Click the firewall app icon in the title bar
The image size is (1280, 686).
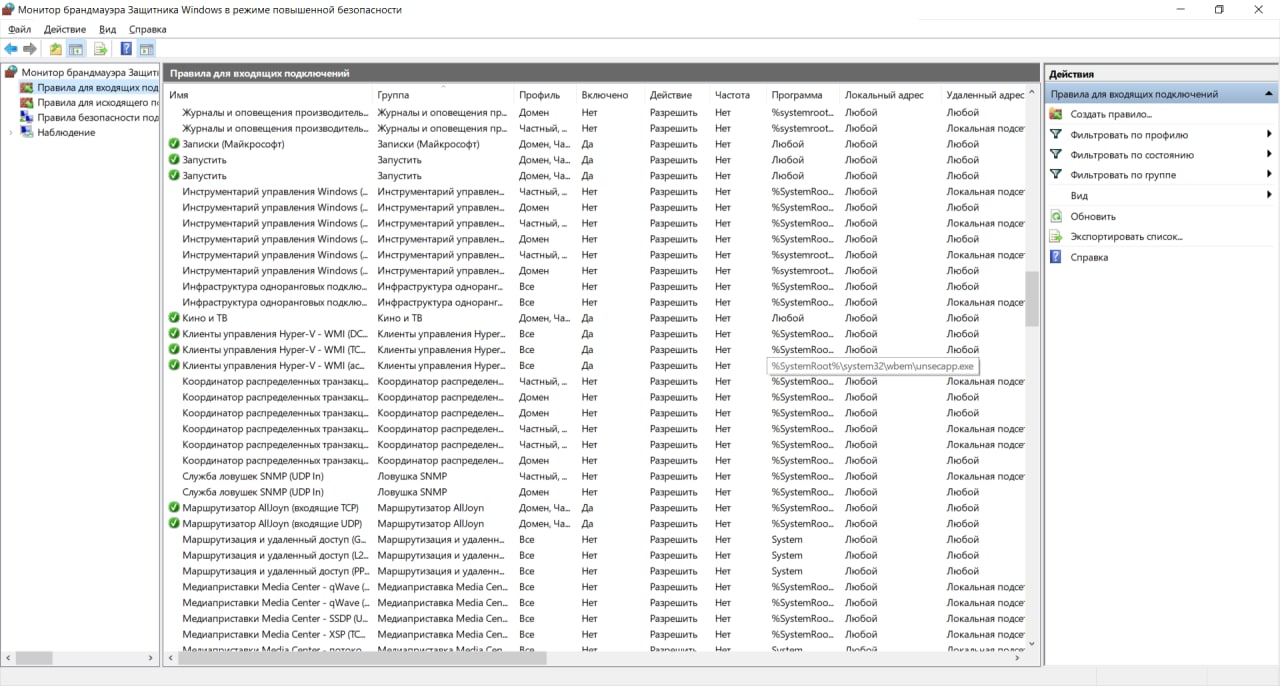[x=9, y=9]
